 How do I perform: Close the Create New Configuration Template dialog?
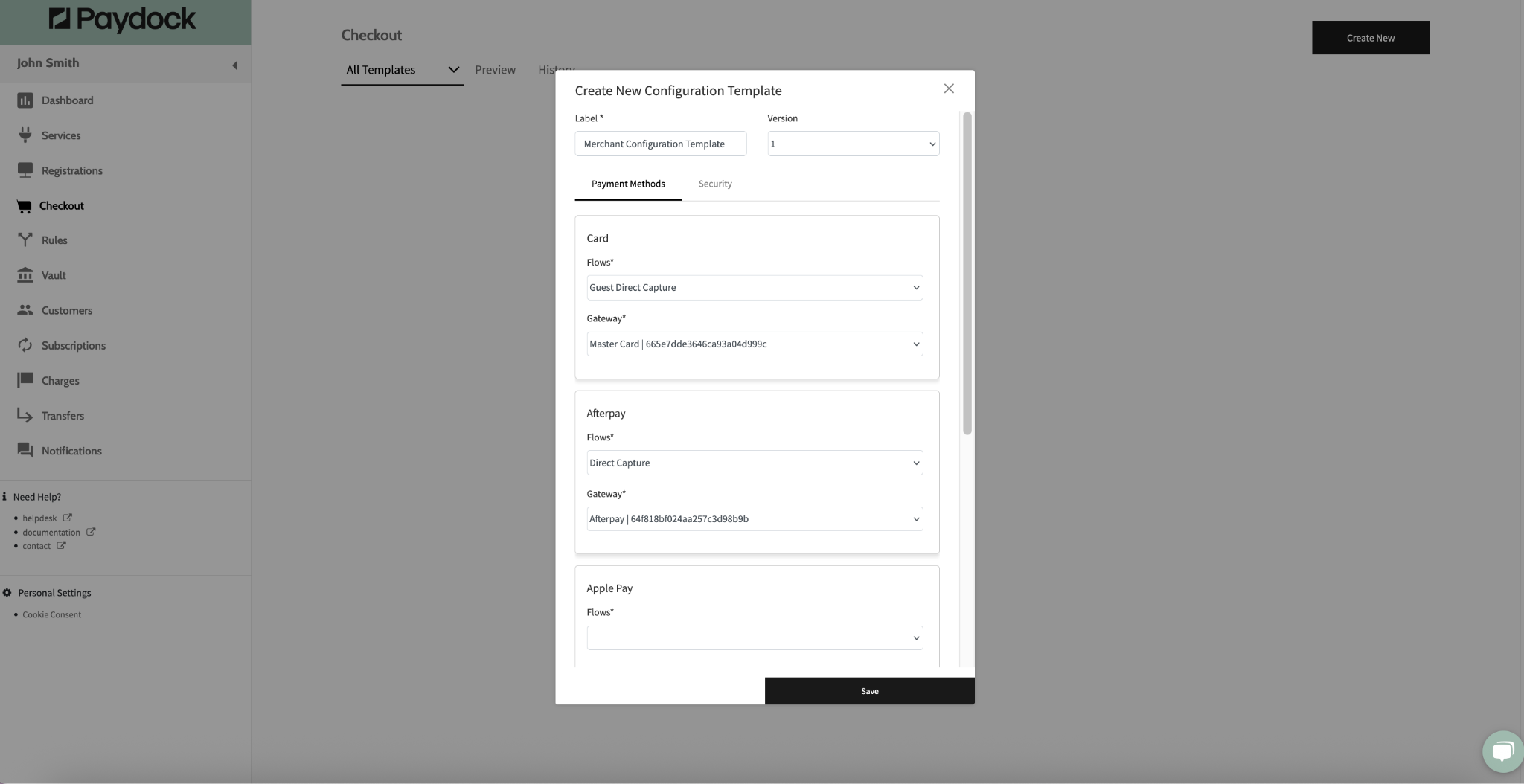pos(949,89)
